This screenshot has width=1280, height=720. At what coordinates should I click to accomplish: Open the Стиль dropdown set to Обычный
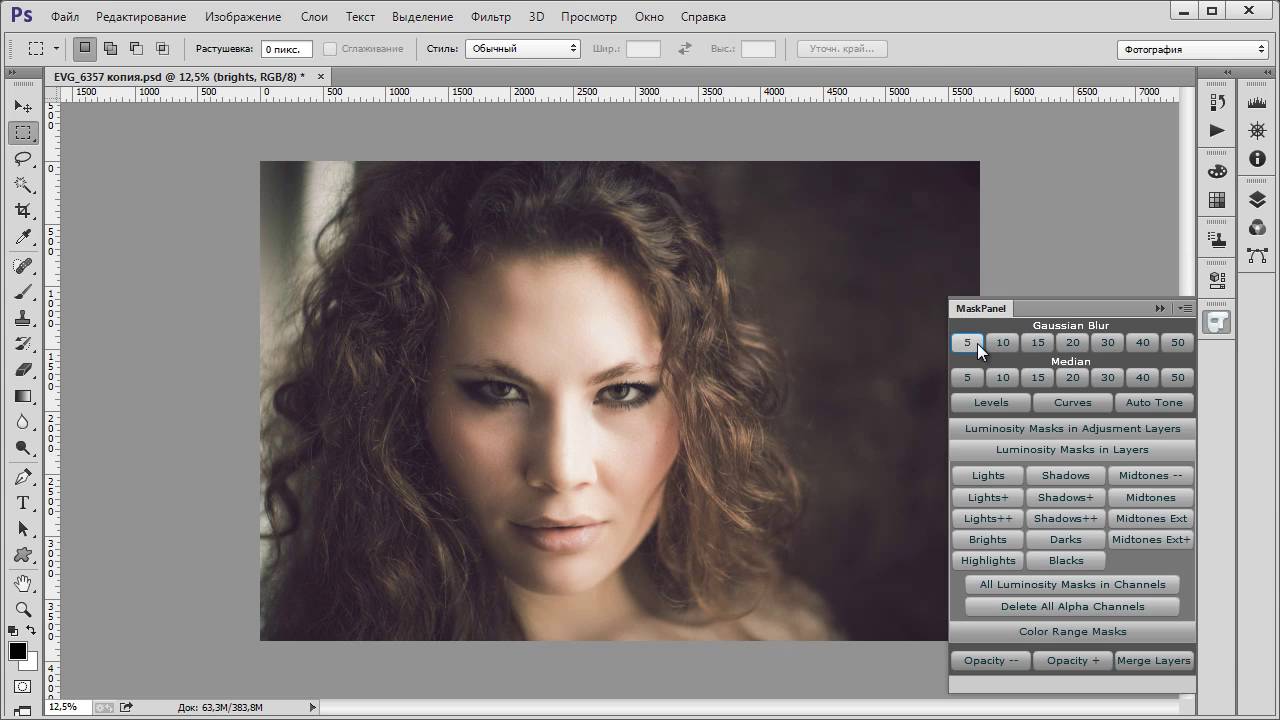coord(523,48)
